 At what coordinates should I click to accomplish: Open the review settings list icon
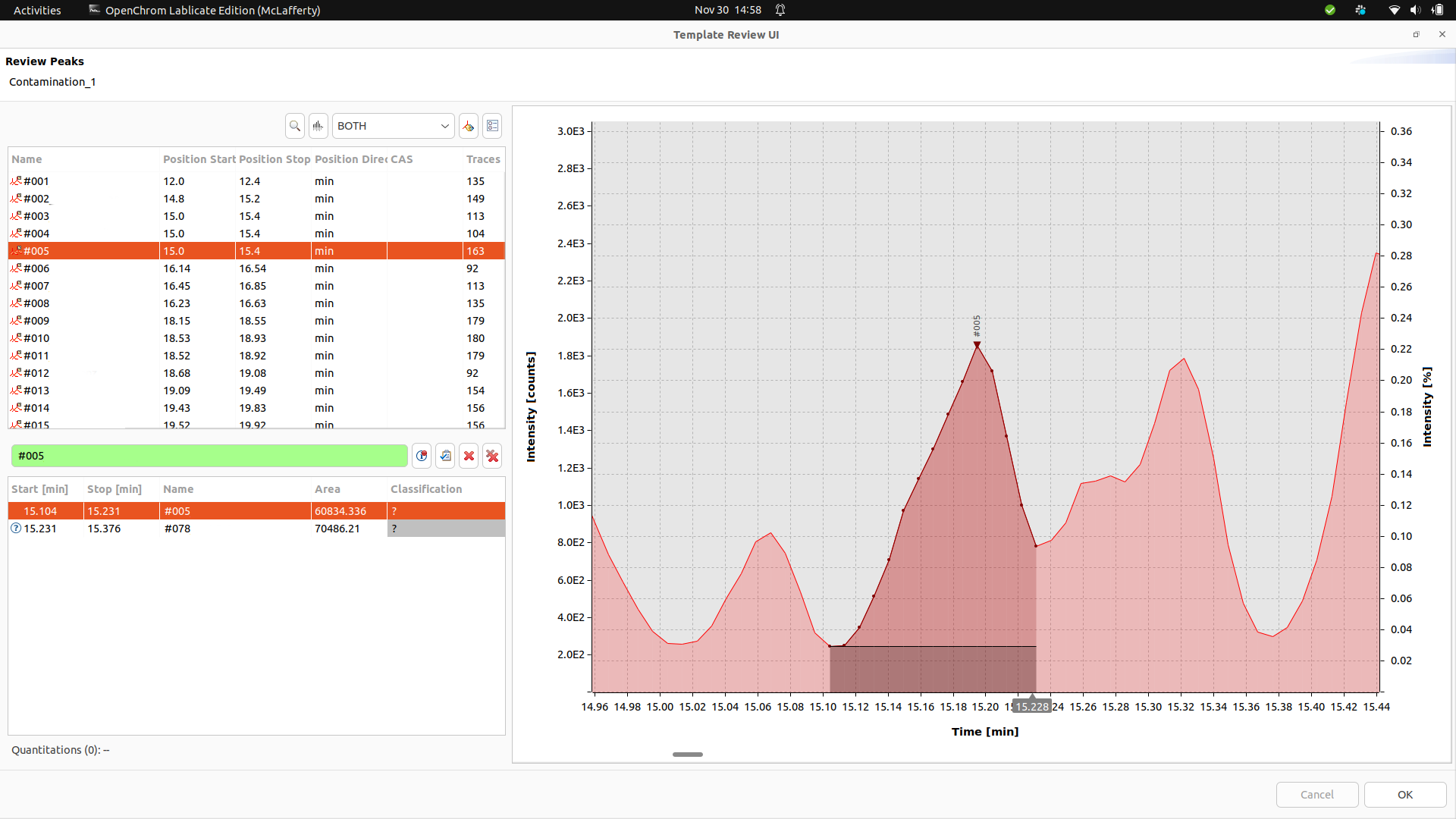[492, 126]
